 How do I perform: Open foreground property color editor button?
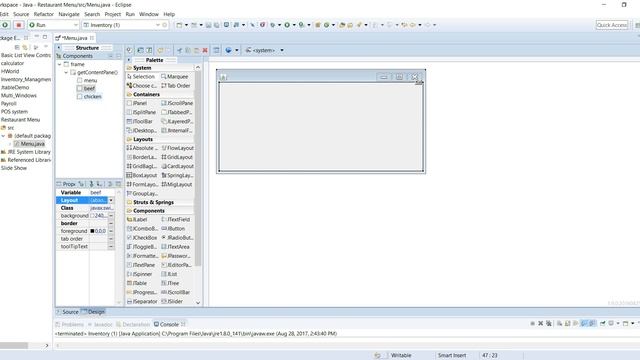111,231
